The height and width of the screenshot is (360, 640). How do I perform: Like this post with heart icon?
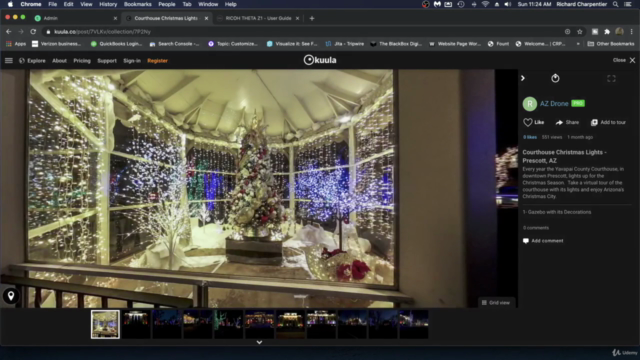tap(533, 122)
